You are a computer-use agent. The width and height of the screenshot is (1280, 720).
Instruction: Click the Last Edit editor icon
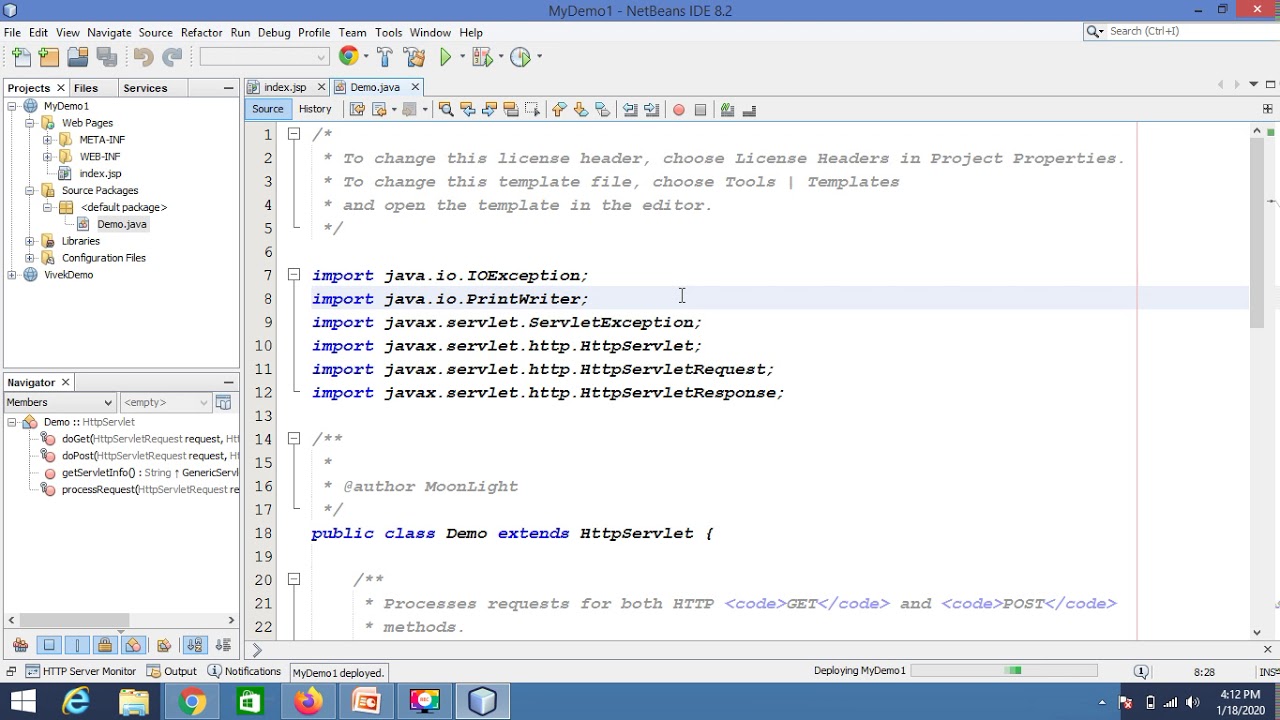click(356, 110)
